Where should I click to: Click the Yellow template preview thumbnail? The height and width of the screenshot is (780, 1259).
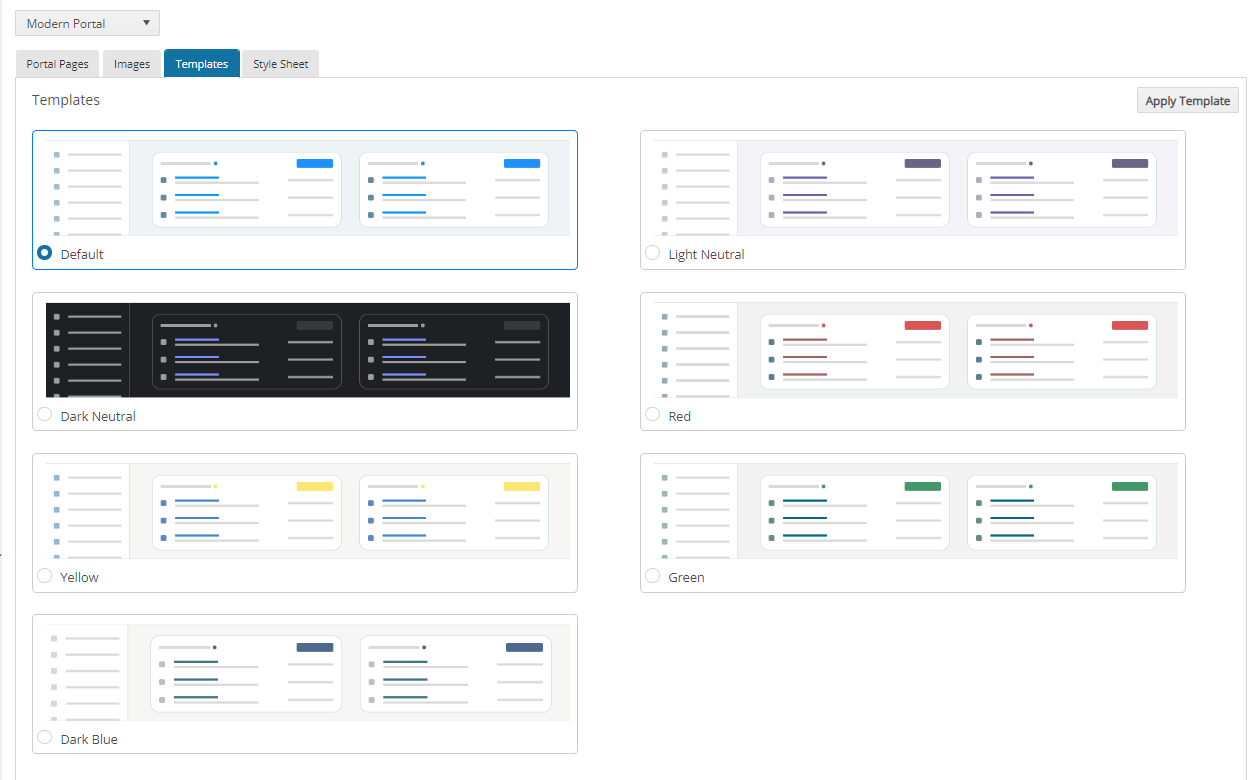(308, 511)
